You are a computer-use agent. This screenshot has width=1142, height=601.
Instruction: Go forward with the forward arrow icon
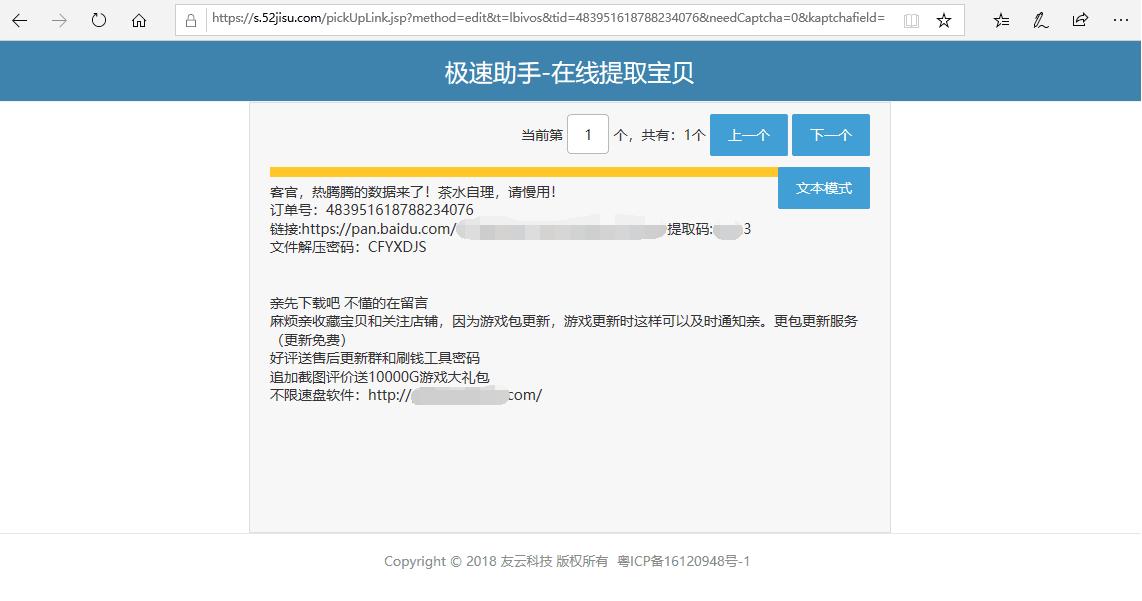tap(59, 19)
